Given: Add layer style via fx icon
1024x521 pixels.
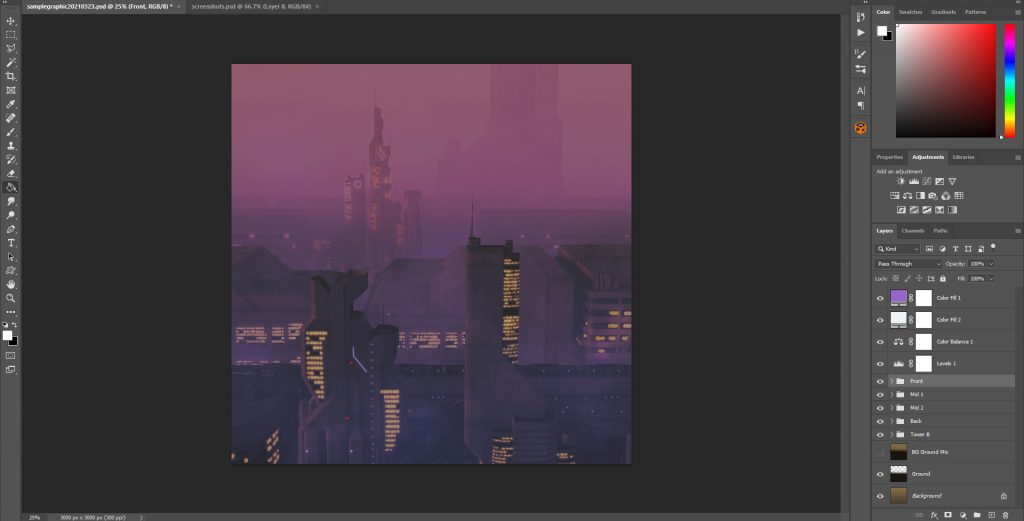Looking at the screenshot, I should [934, 515].
